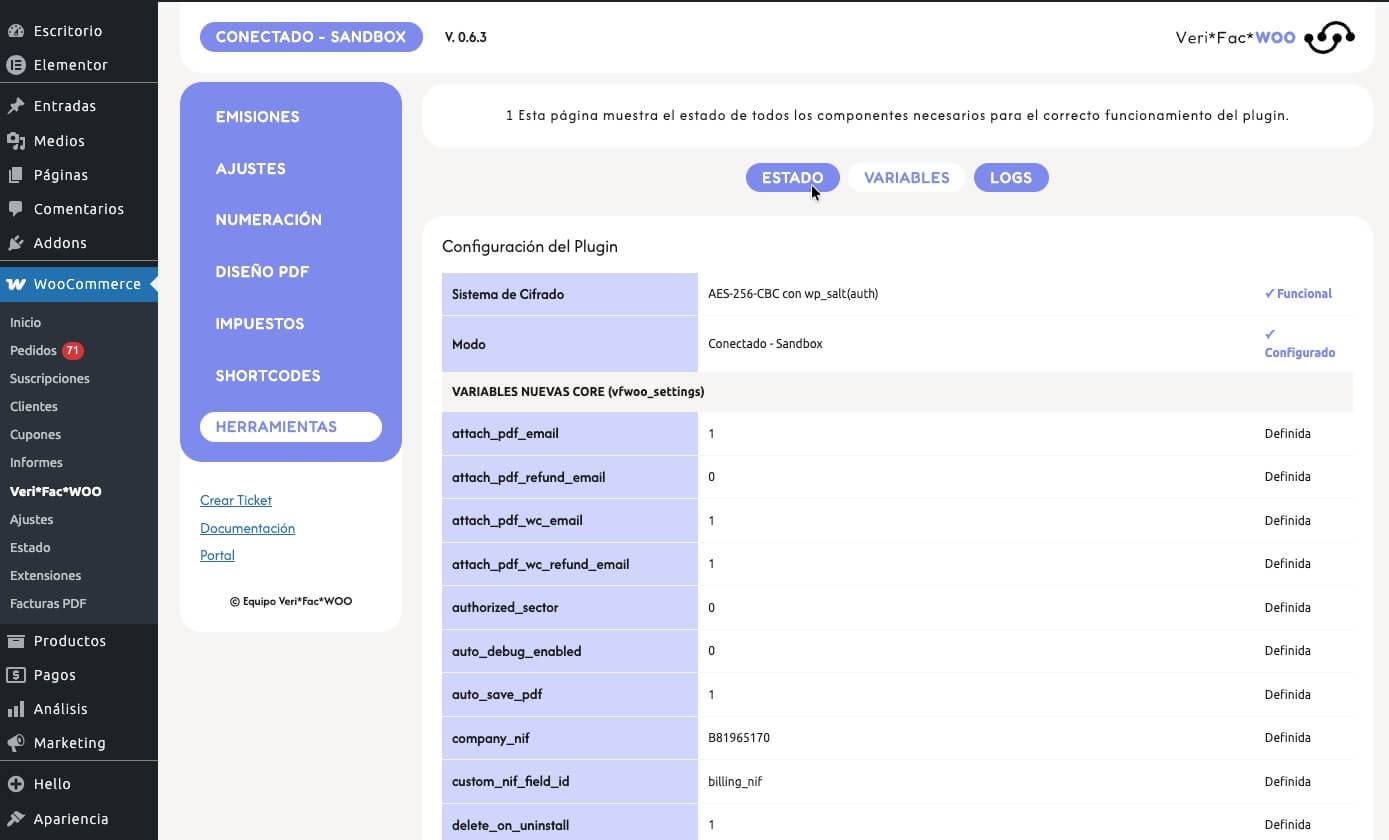Screen dimensions: 1389x840
Task: Click the Comentarios speech bubble icon
Action: pyautogui.click(x=16, y=209)
